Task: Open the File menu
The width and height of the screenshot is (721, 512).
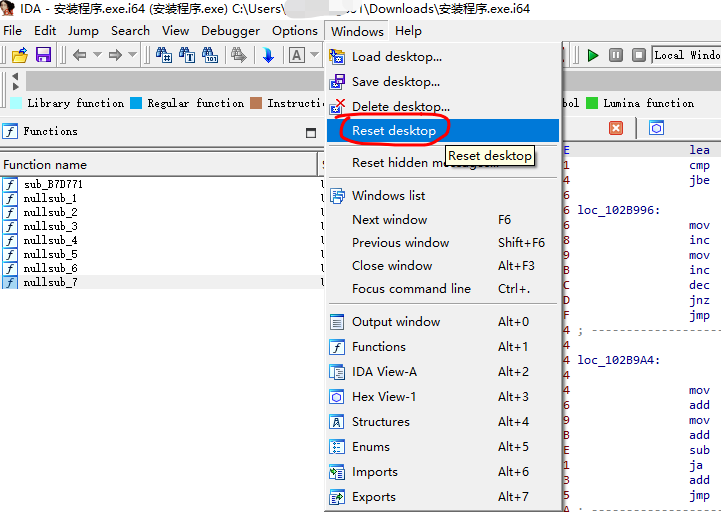Action: 12,31
